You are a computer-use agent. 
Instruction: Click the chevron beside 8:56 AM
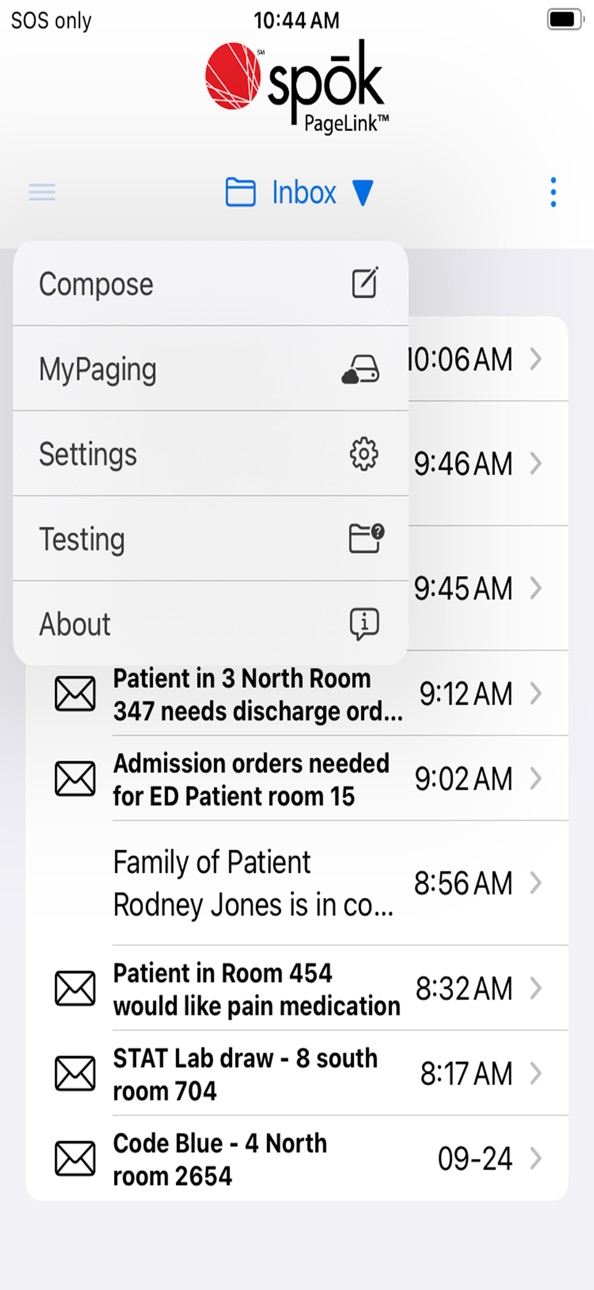(x=536, y=883)
